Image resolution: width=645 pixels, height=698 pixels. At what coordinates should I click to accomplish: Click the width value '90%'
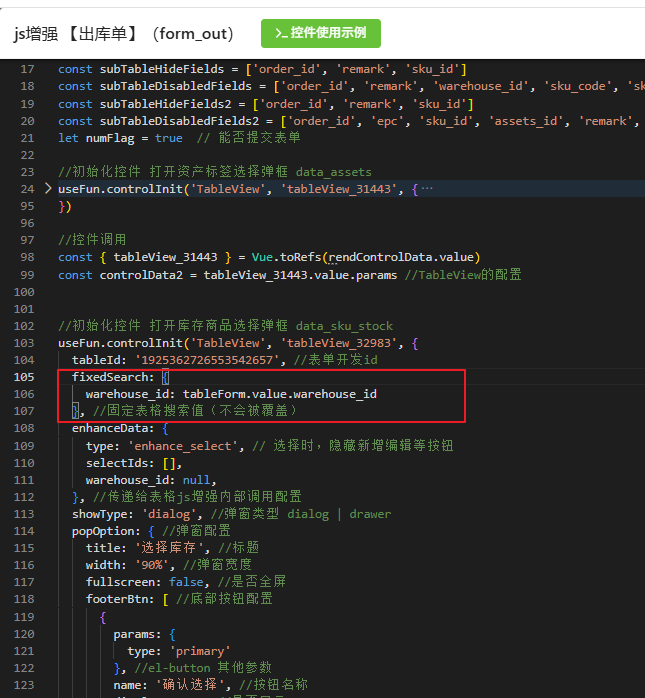pyautogui.click(x=152, y=565)
